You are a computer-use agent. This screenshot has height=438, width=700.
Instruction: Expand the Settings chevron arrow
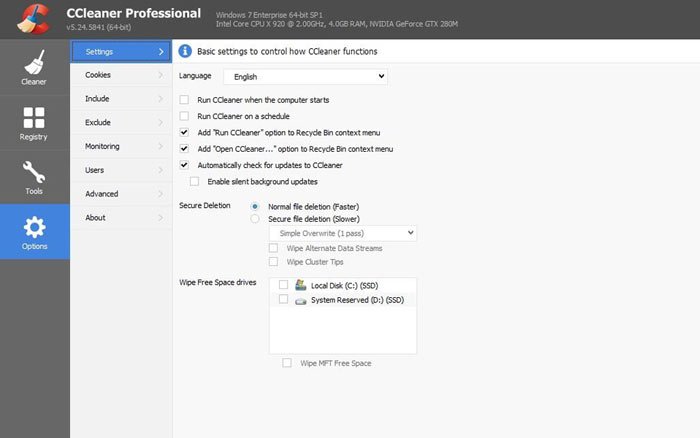[161, 52]
